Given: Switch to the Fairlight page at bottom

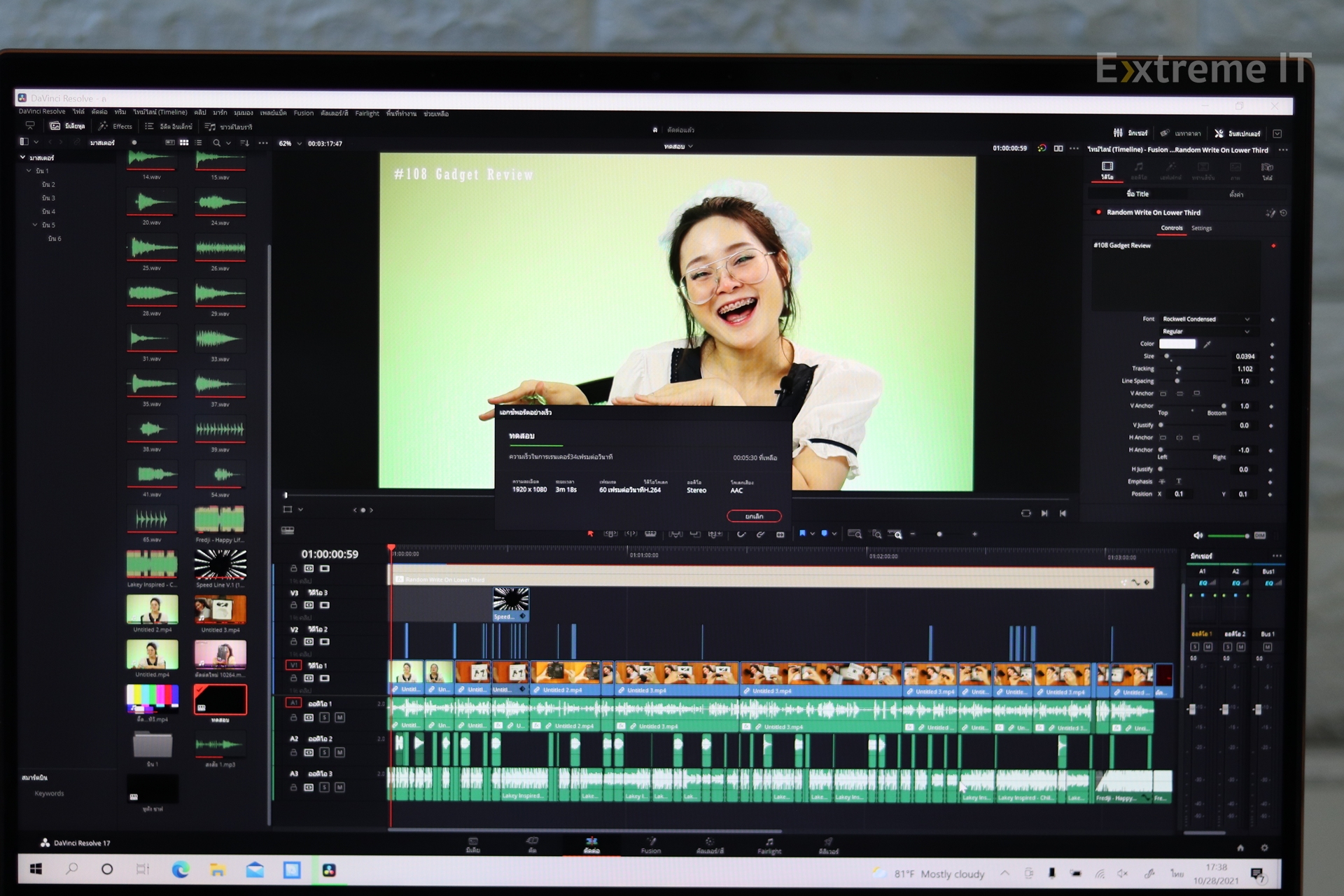Looking at the screenshot, I should [769, 846].
